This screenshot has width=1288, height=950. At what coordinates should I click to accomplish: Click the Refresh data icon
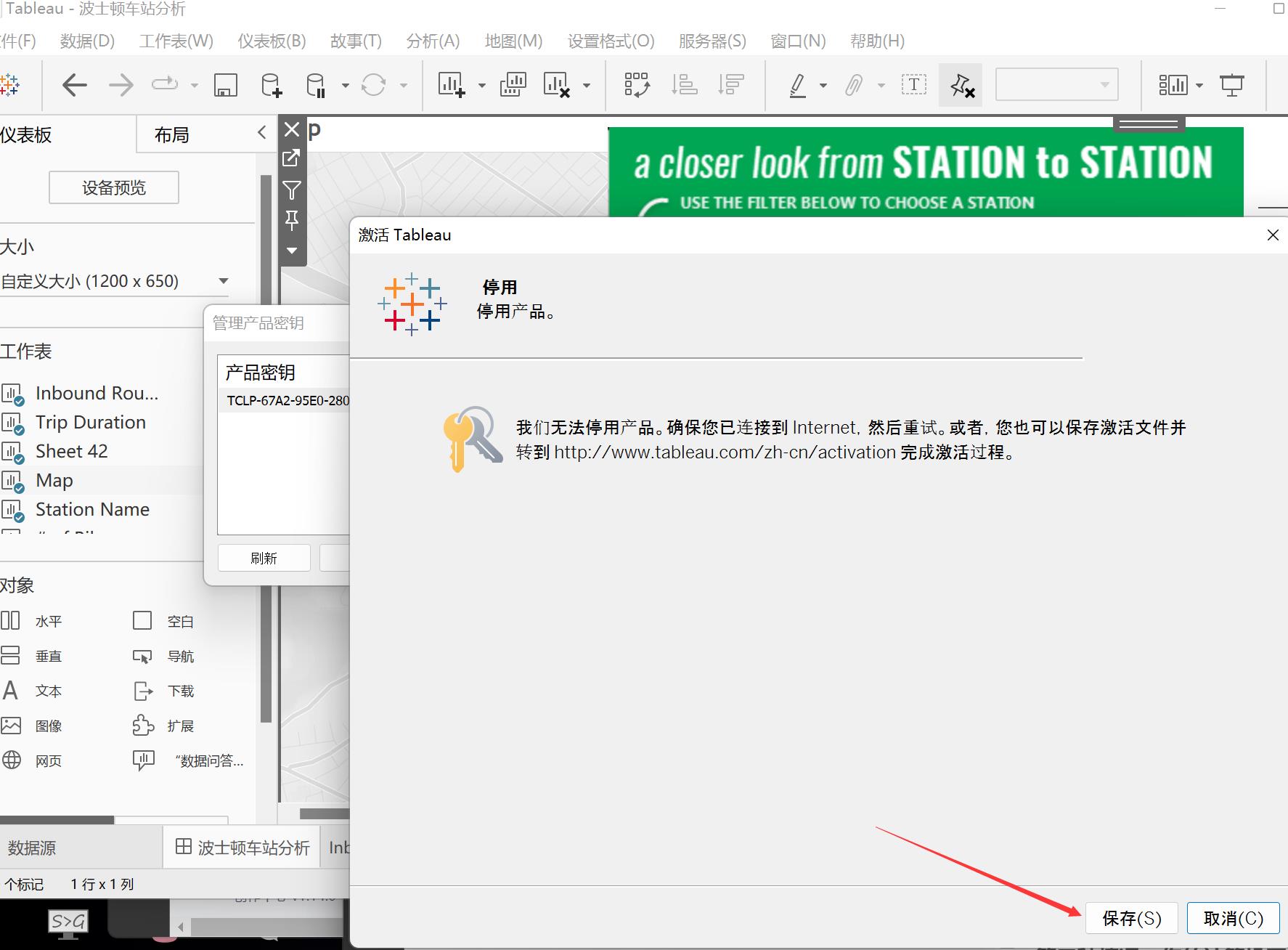click(x=373, y=85)
